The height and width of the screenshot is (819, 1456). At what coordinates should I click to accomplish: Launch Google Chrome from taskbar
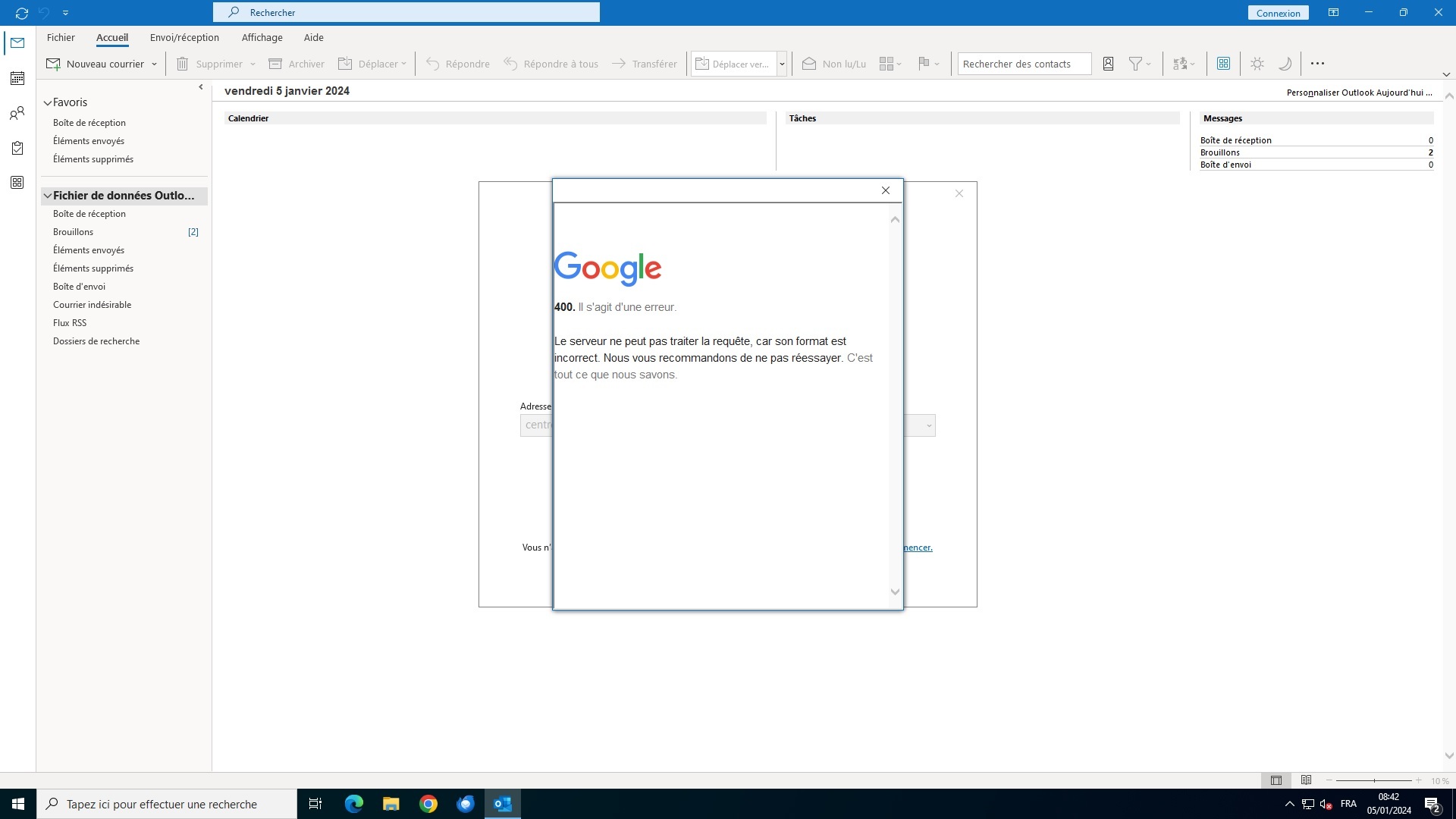(428, 804)
